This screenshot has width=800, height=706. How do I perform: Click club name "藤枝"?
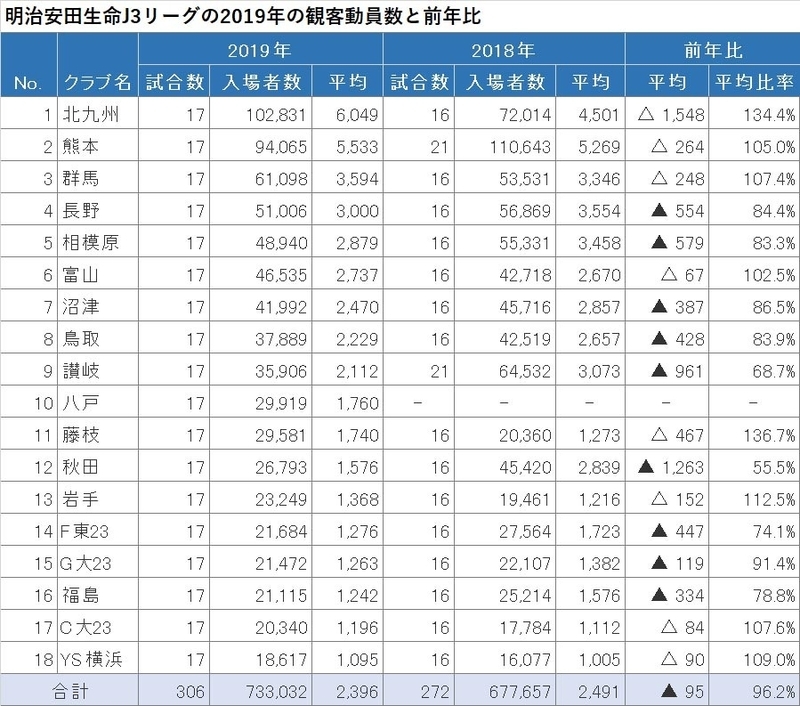pyautogui.click(x=81, y=435)
